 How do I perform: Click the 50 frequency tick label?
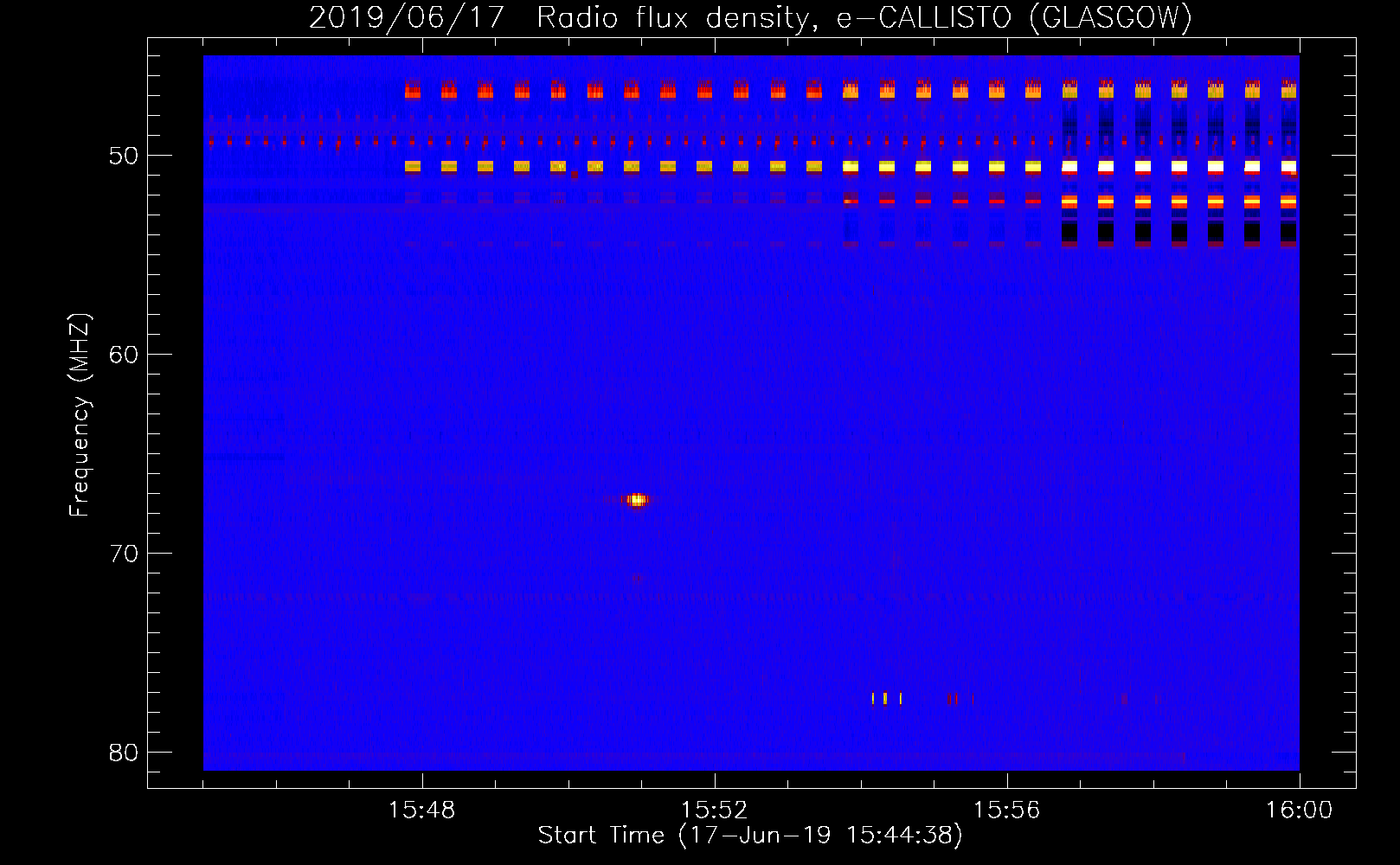point(124,156)
